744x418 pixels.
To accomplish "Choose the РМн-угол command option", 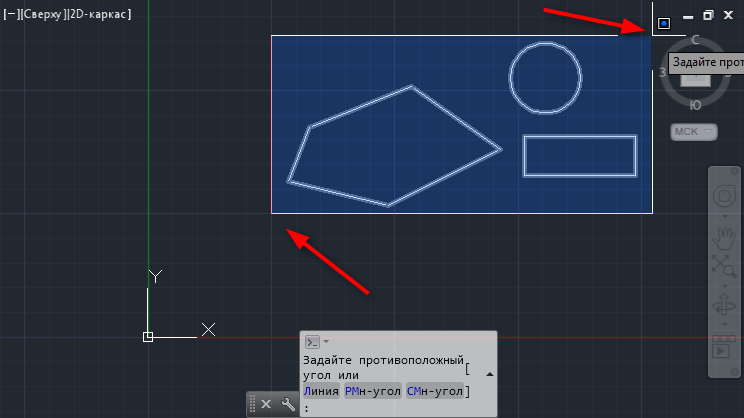I will [x=373, y=391].
